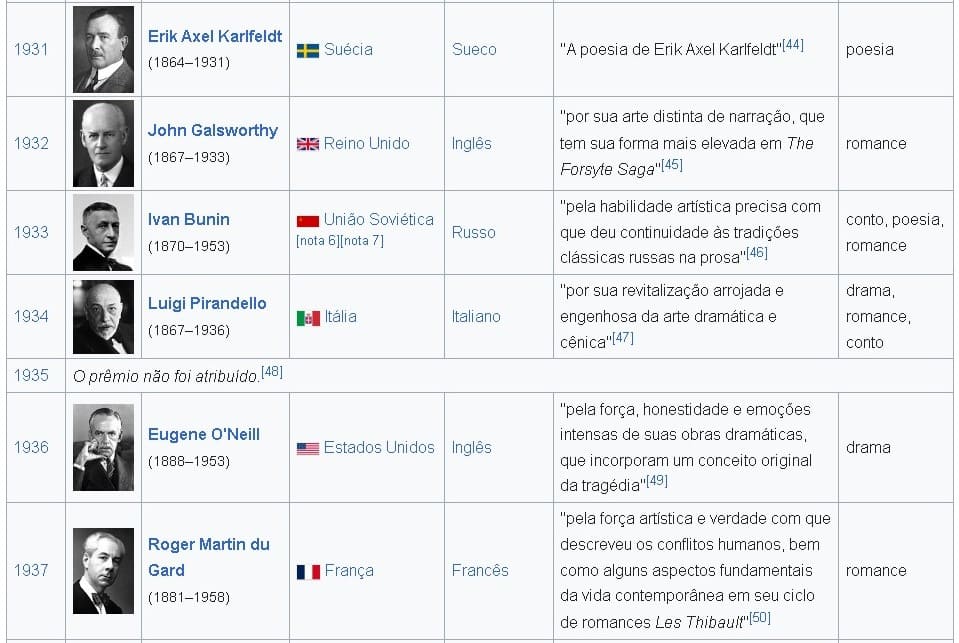Screen dimensions: 959x643
Task: Click the United States flag icon
Action: click(307, 448)
